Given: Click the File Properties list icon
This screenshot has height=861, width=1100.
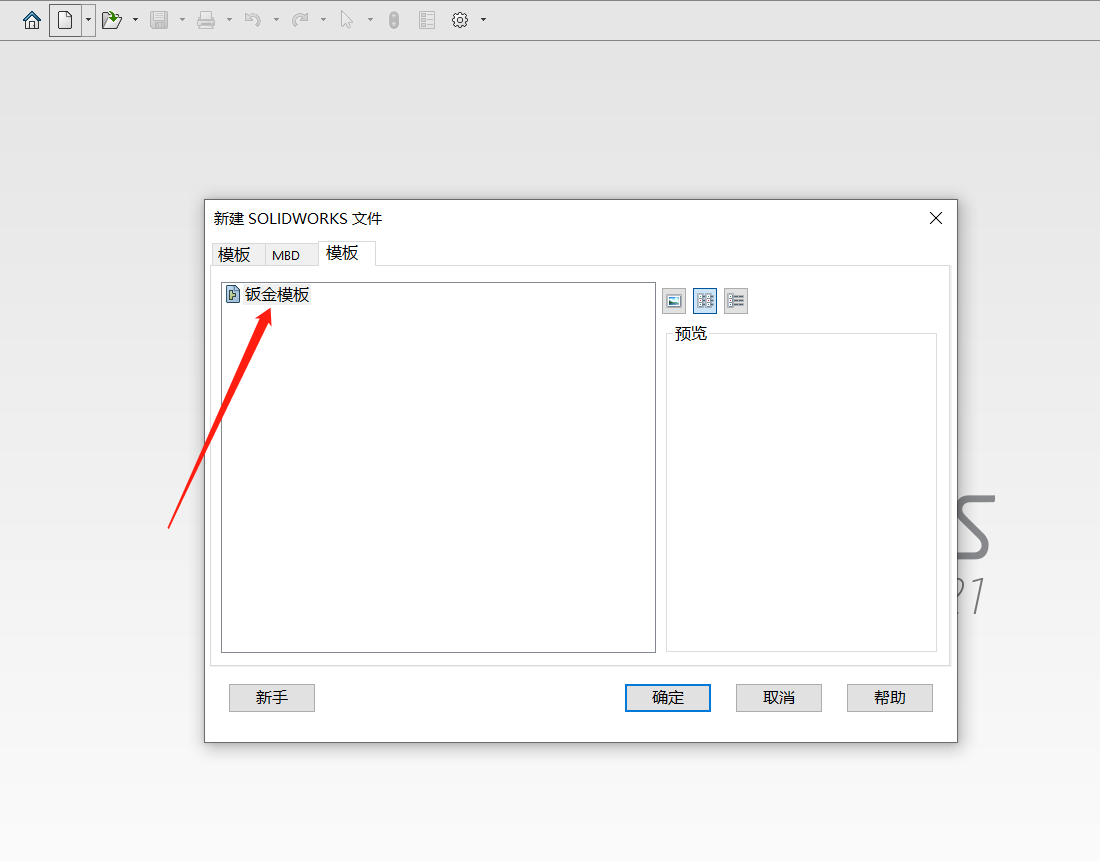Looking at the screenshot, I should click(427, 20).
